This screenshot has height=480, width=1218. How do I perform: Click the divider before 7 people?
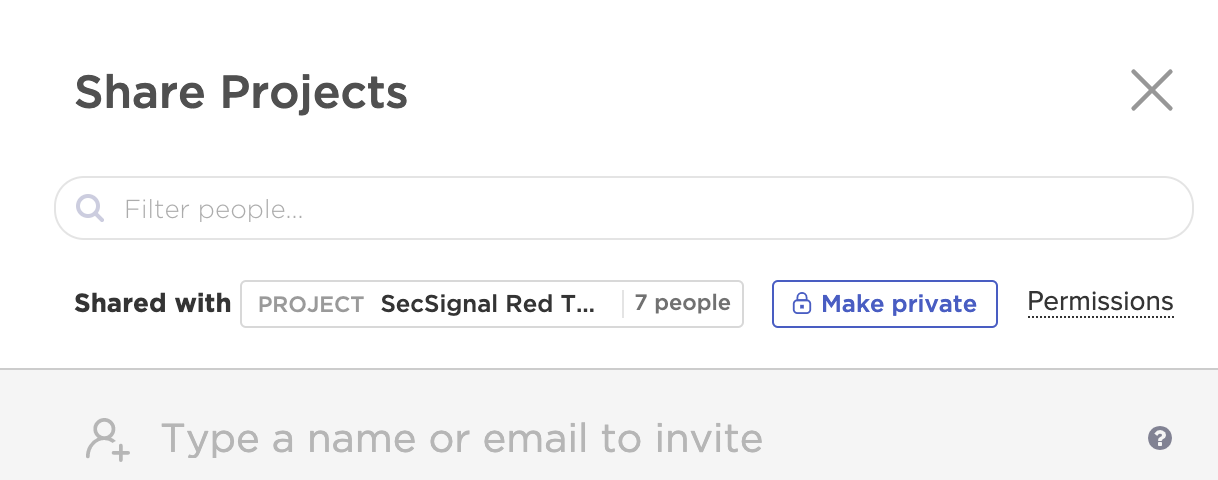(x=623, y=304)
